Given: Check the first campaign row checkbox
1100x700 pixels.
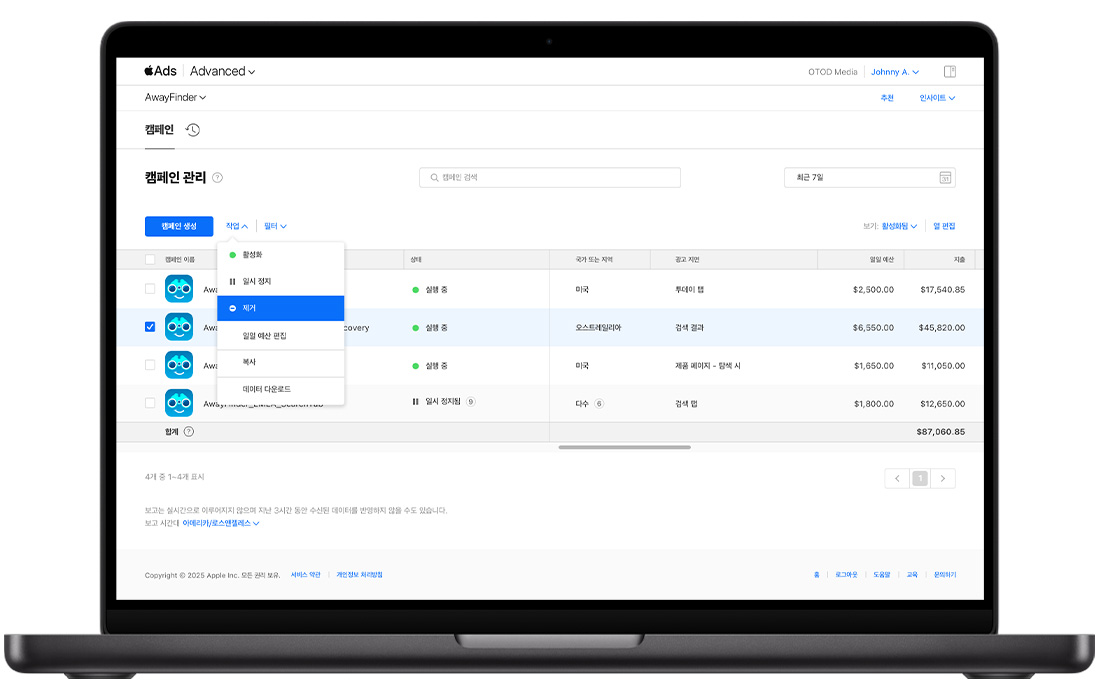Looking at the screenshot, I should [150, 289].
